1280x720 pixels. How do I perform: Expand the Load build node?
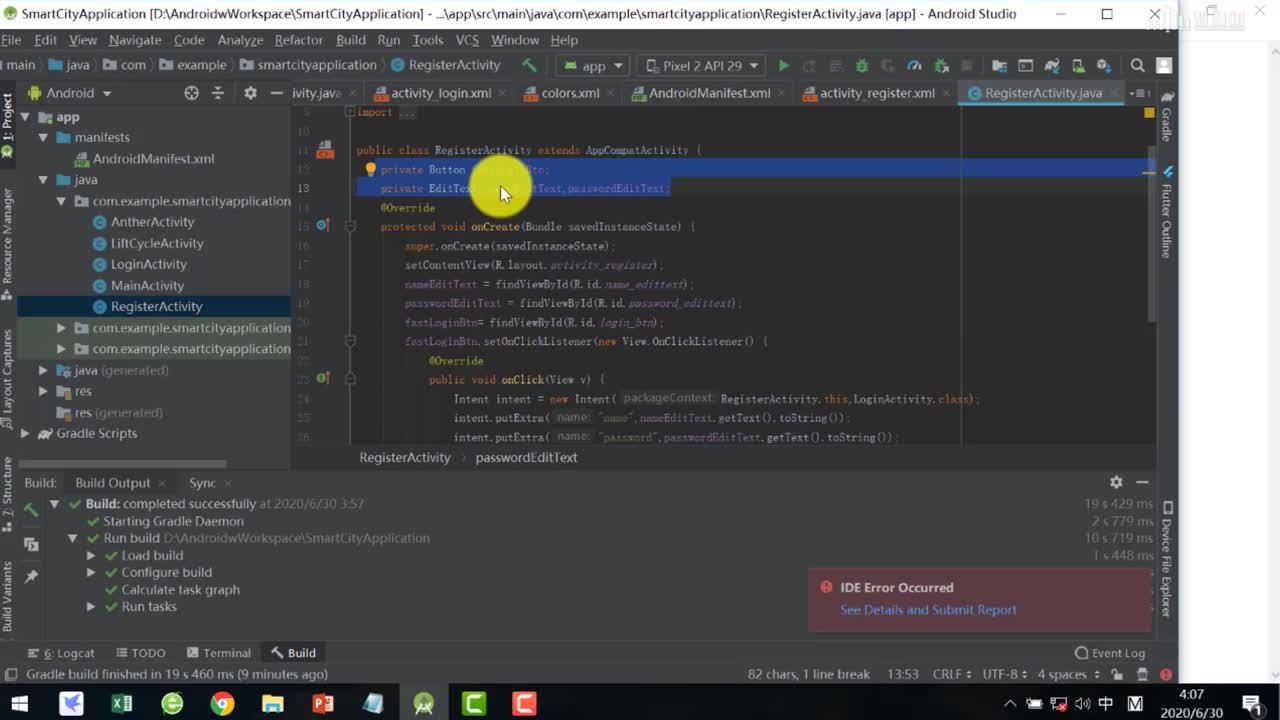point(91,556)
